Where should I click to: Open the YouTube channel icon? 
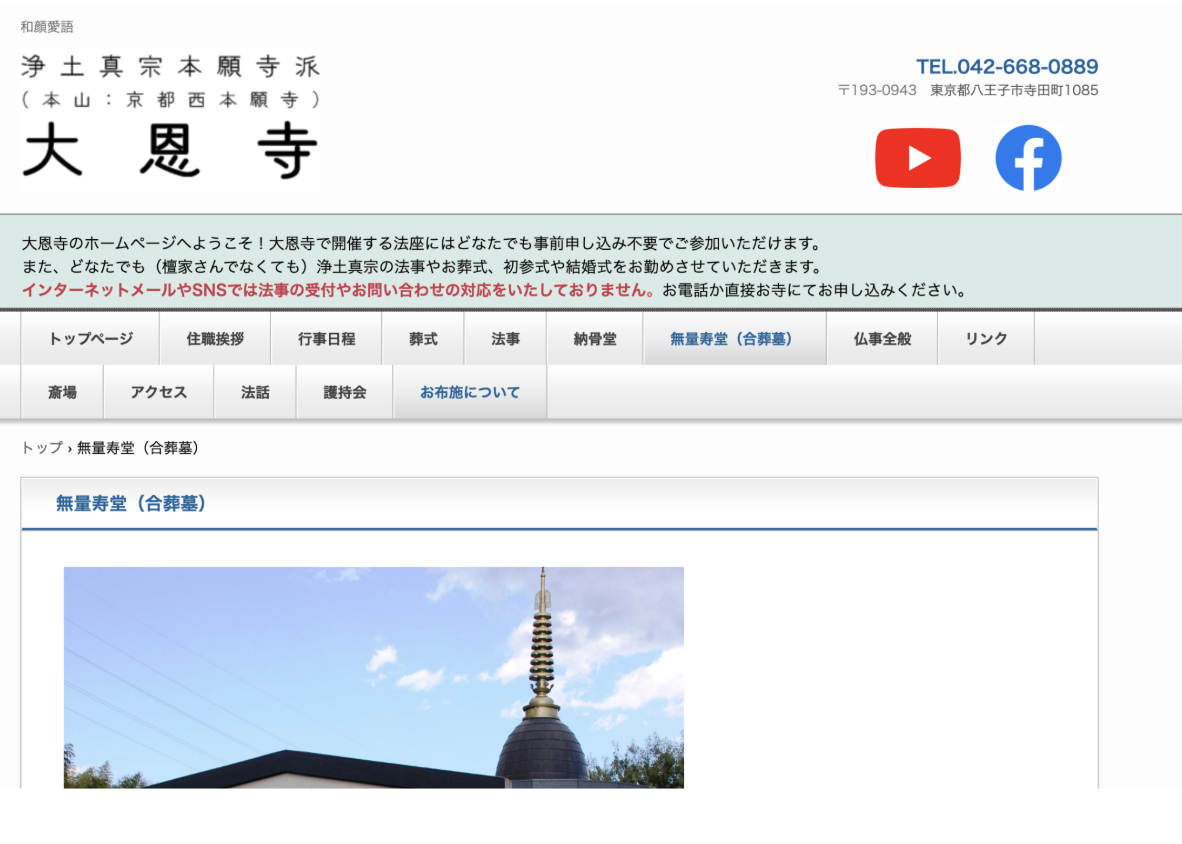[917, 158]
